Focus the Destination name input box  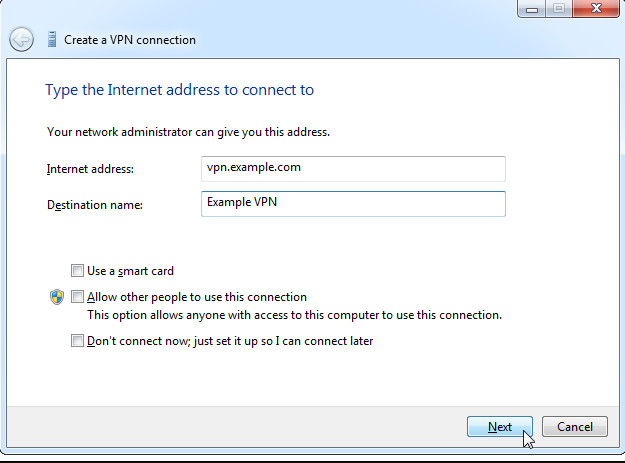pyautogui.click(x=353, y=203)
